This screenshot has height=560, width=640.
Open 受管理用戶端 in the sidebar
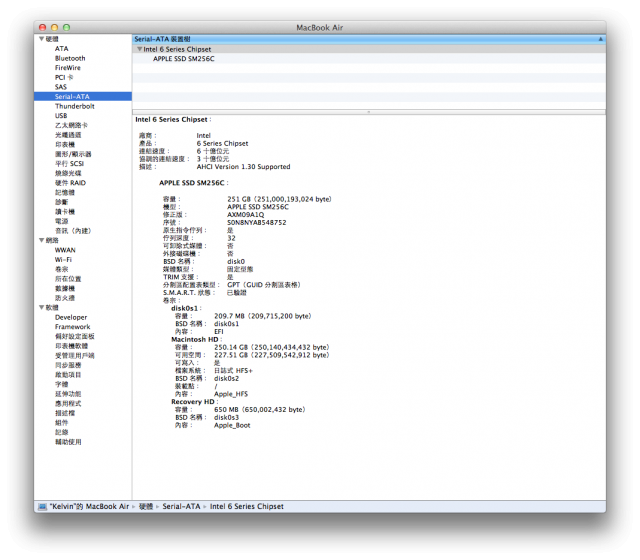pyautogui.click(x=75, y=356)
